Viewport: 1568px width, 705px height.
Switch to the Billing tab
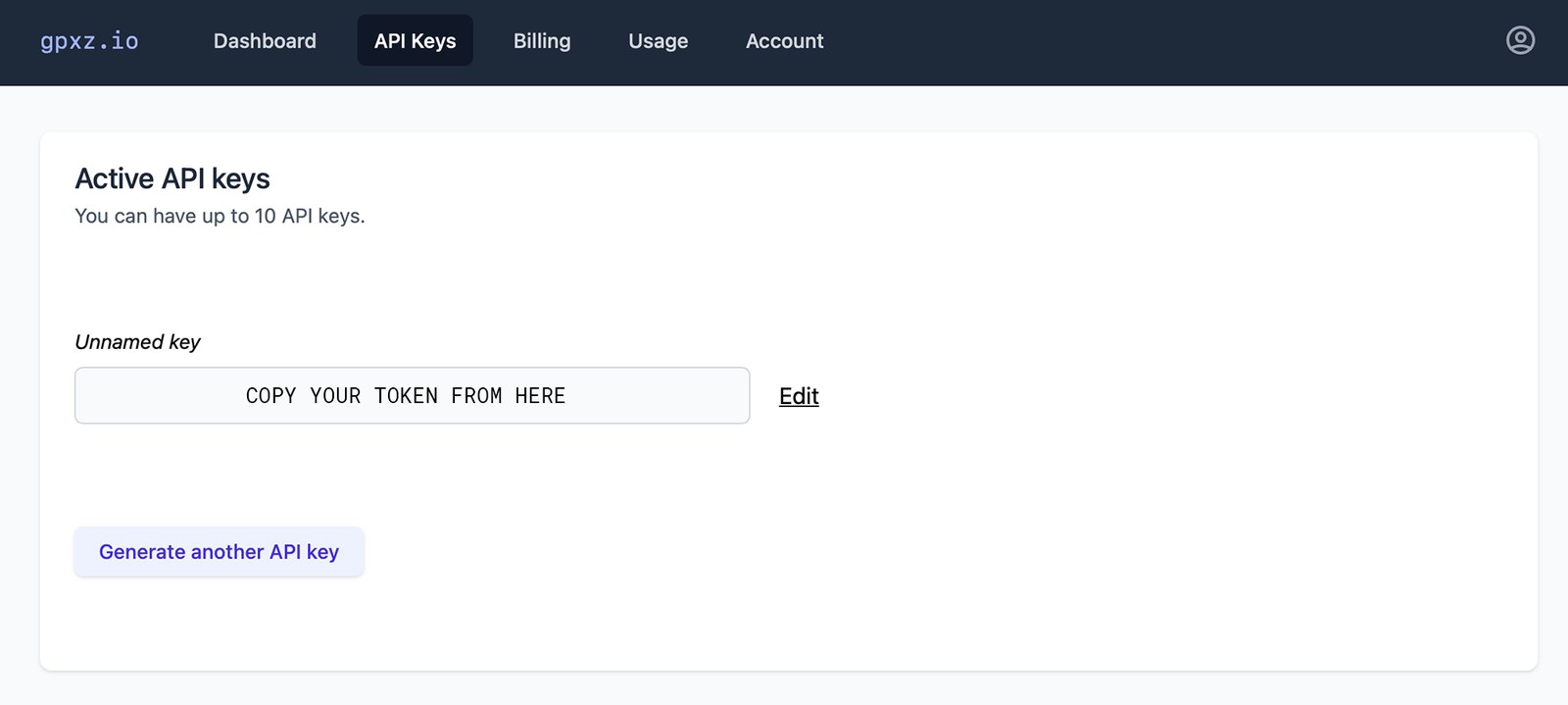542,41
